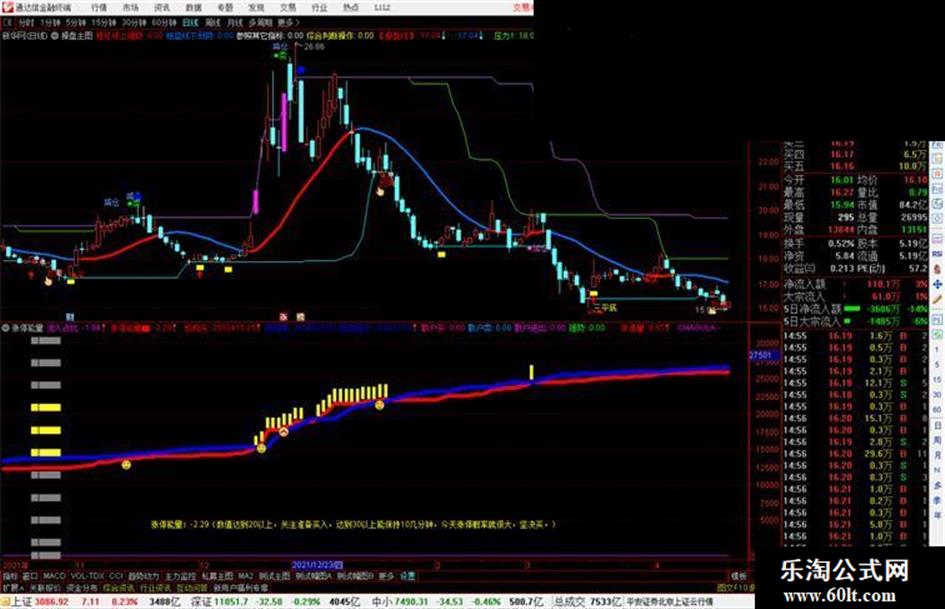
Task: Select the 指标 tab at bottom
Action: coord(10,576)
